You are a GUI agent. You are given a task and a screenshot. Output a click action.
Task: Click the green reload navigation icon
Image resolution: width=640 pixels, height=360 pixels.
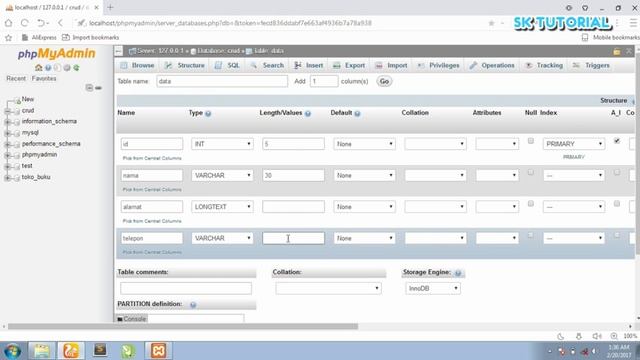(x=76, y=68)
